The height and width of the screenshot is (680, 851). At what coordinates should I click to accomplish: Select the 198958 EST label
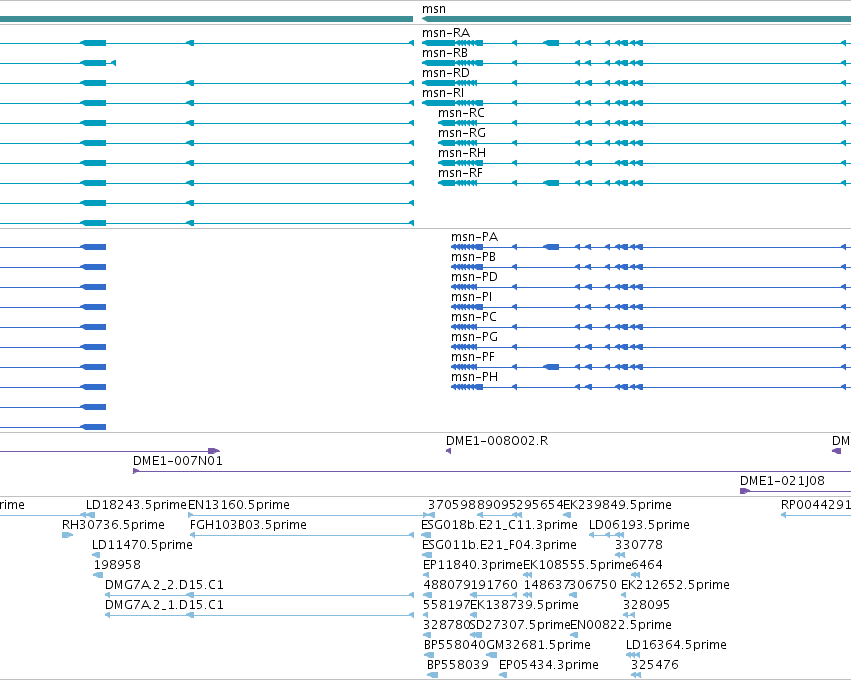tap(117, 565)
